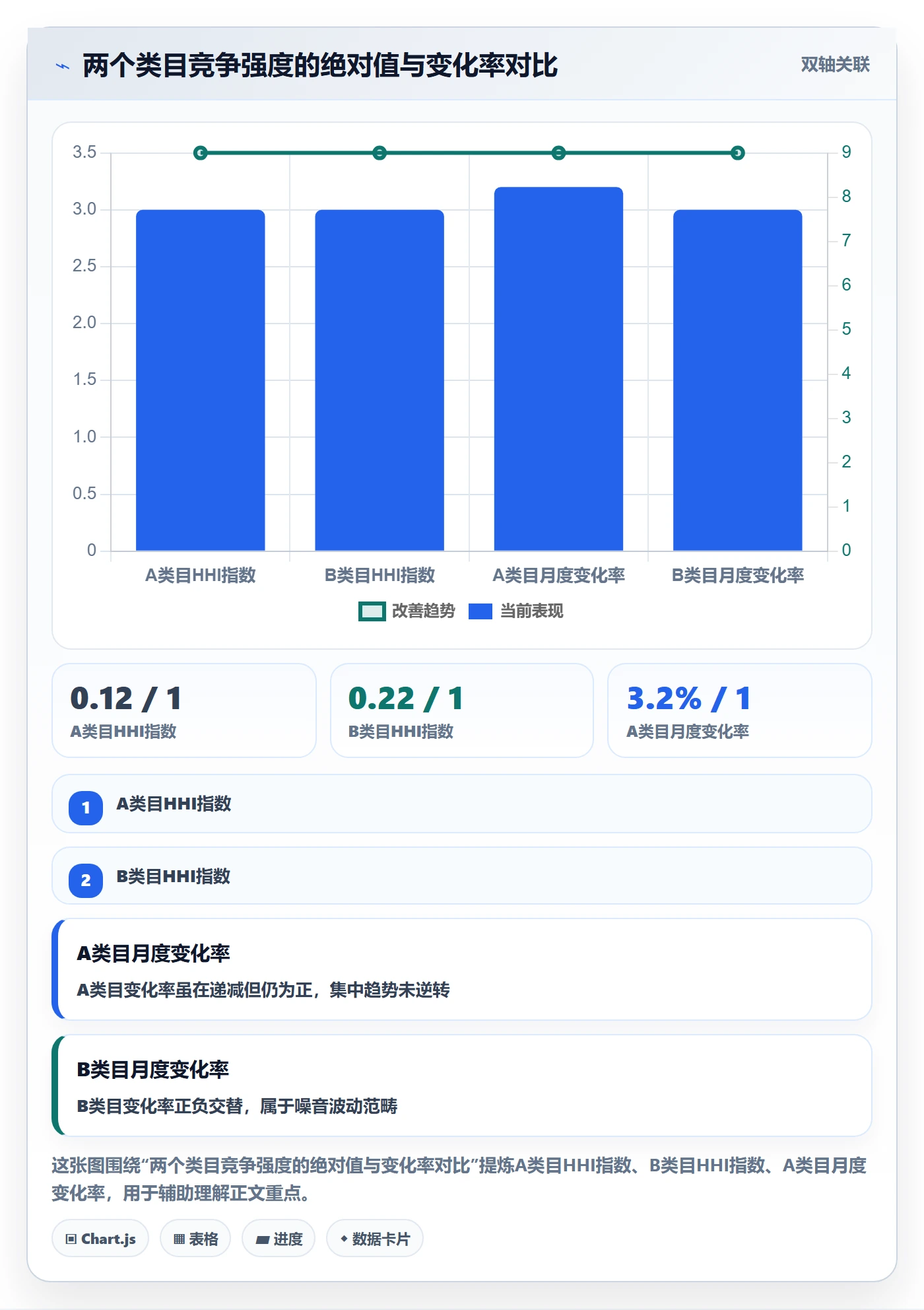Click the 3.5 tick on the left axis
The width and height of the screenshot is (924, 1310).
84,153
